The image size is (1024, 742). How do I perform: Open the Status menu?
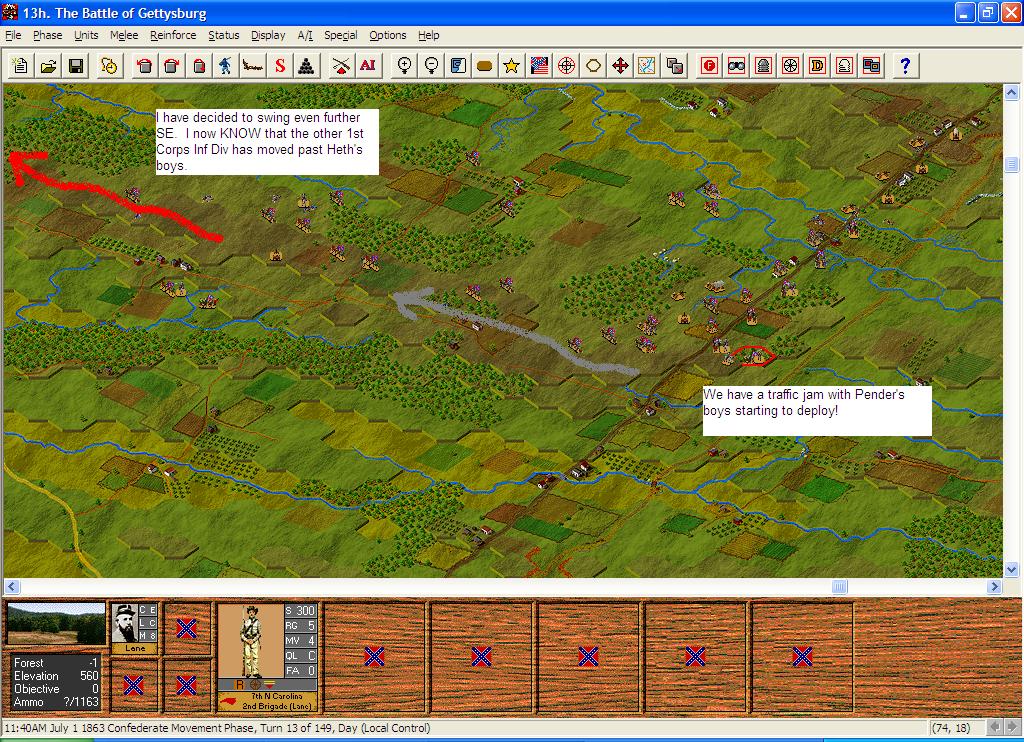[x=223, y=35]
